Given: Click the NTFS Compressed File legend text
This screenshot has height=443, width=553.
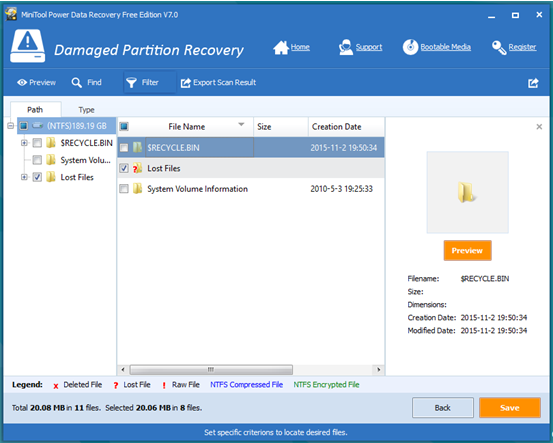Looking at the screenshot, I should [x=247, y=385].
